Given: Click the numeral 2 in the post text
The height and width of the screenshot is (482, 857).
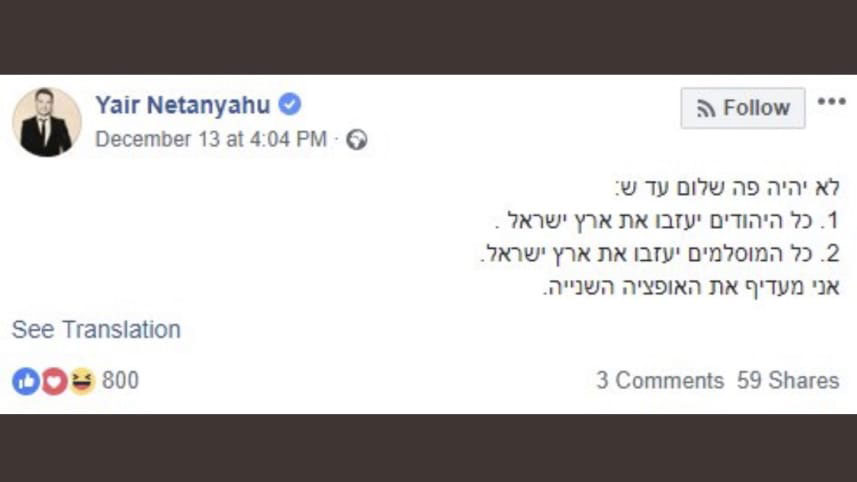Looking at the screenshot, I should tap(831, 254).
